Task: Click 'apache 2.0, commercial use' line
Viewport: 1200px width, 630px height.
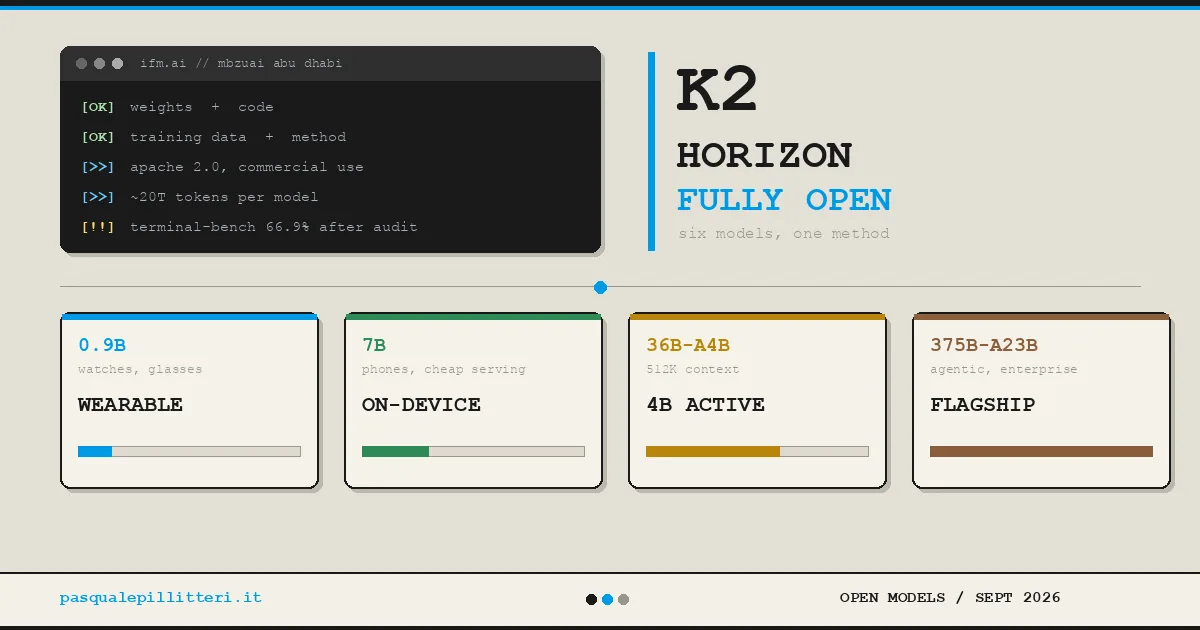Action: [247, 167]
